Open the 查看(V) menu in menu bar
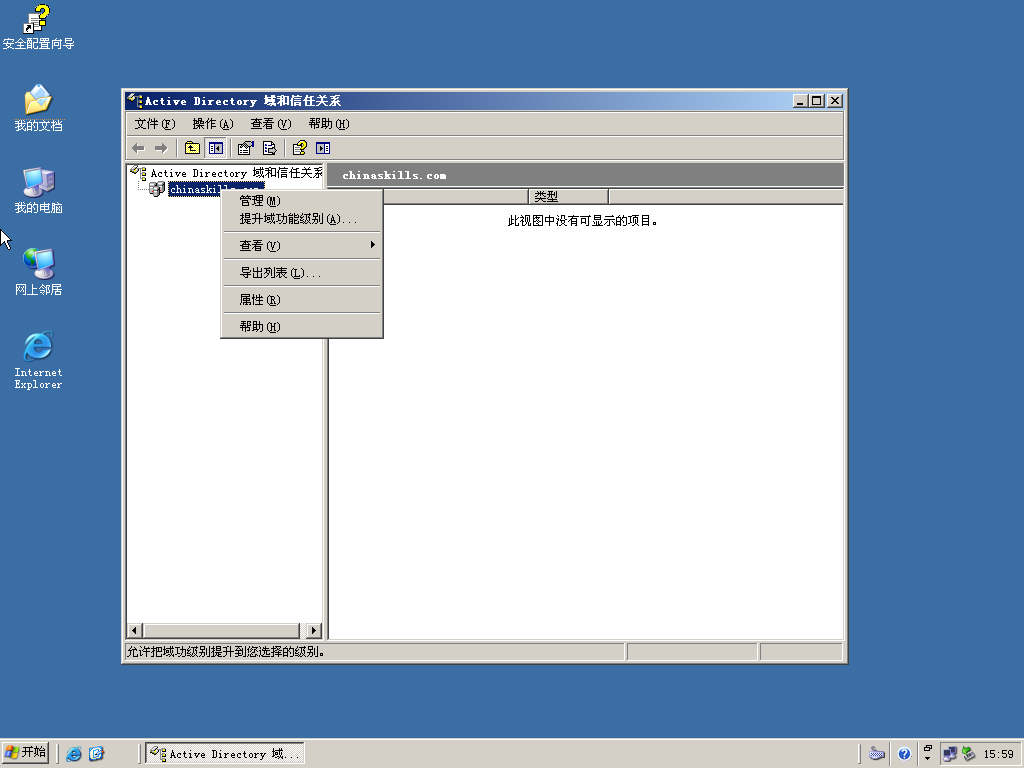This screenshot has height=768, width=1024. (x=271, y=123)
